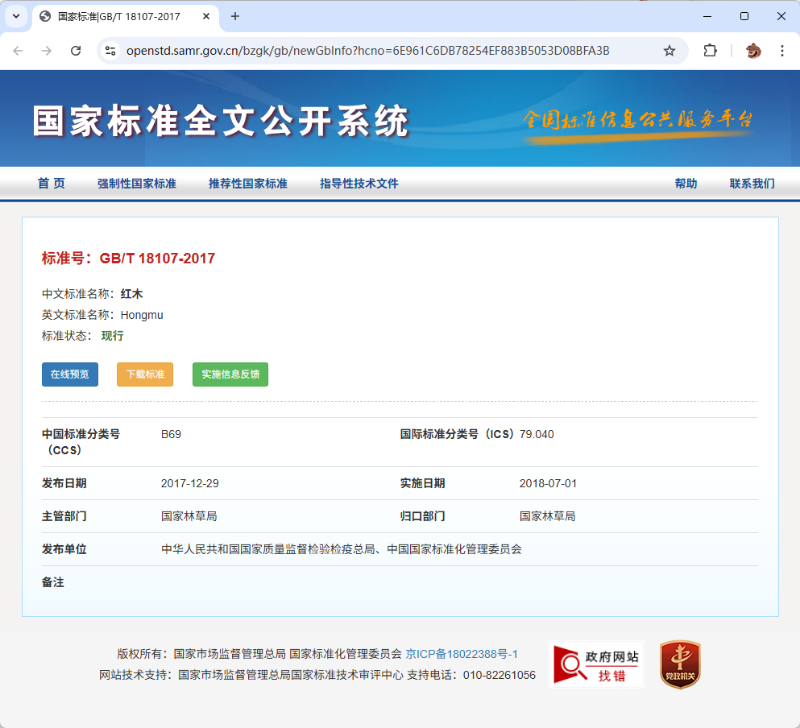This screenshot has width=800, height=728.
Task: Open the 京ICP备18022388号-1 link
Action: point(461,654)
